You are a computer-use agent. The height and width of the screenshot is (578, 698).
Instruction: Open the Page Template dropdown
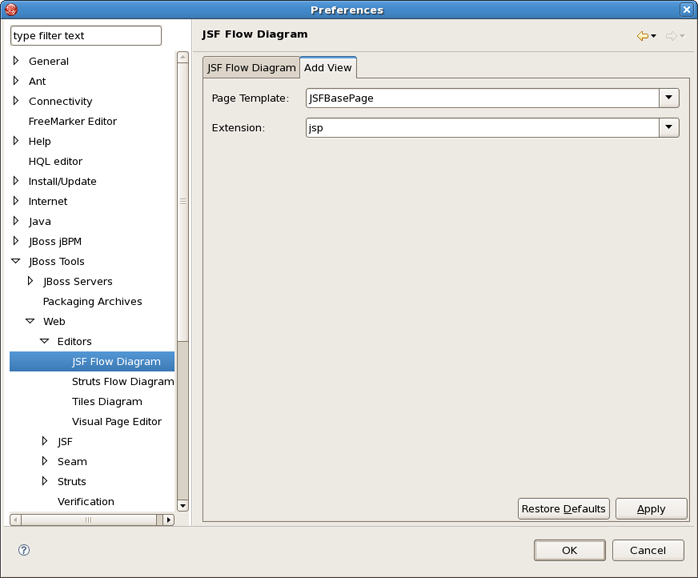pyautogui.click(x=669, y=98)
